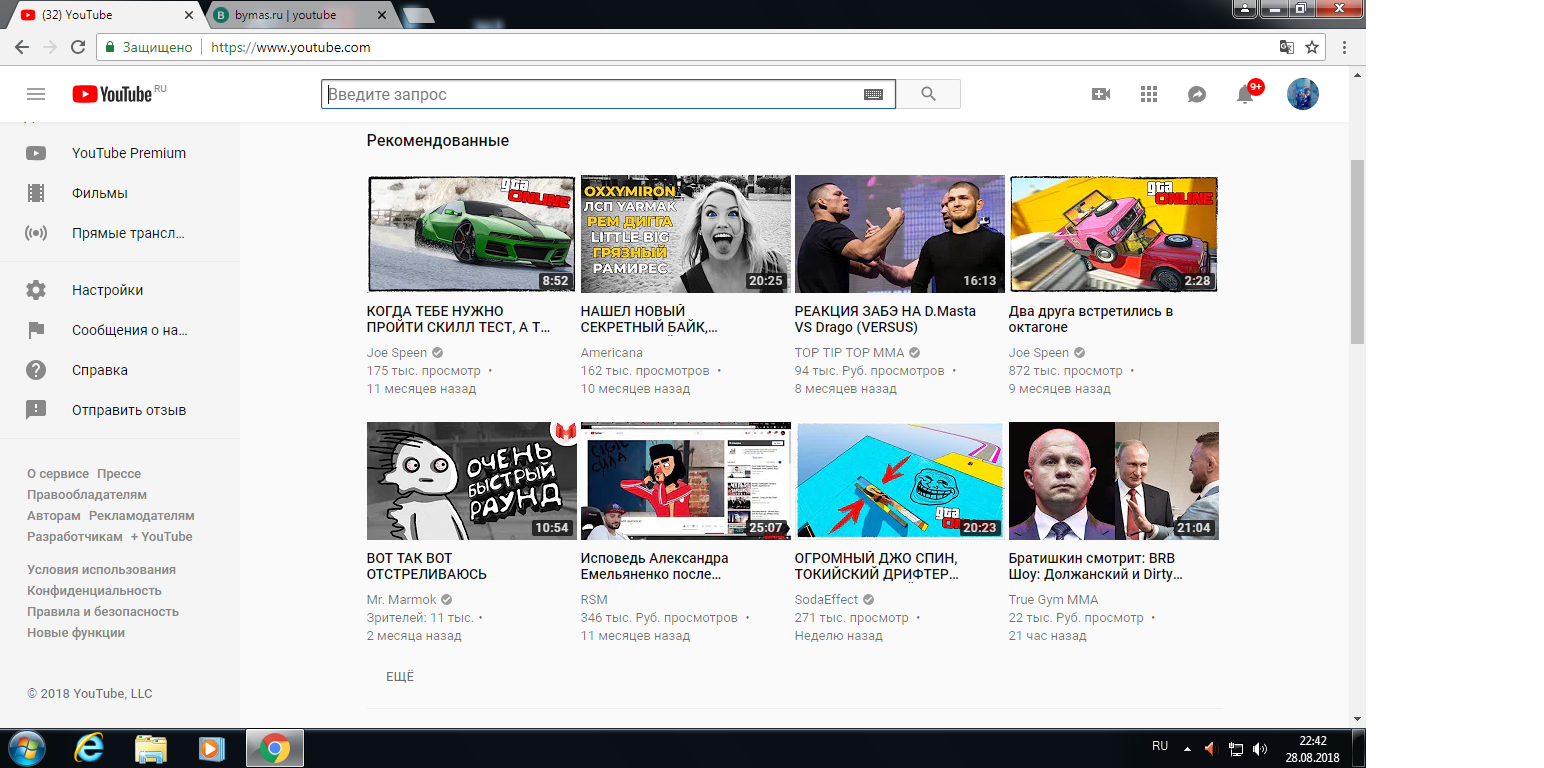Click the user avatar in header
This screenshot has height=768, width=1544.
(x=1302, y=94)
